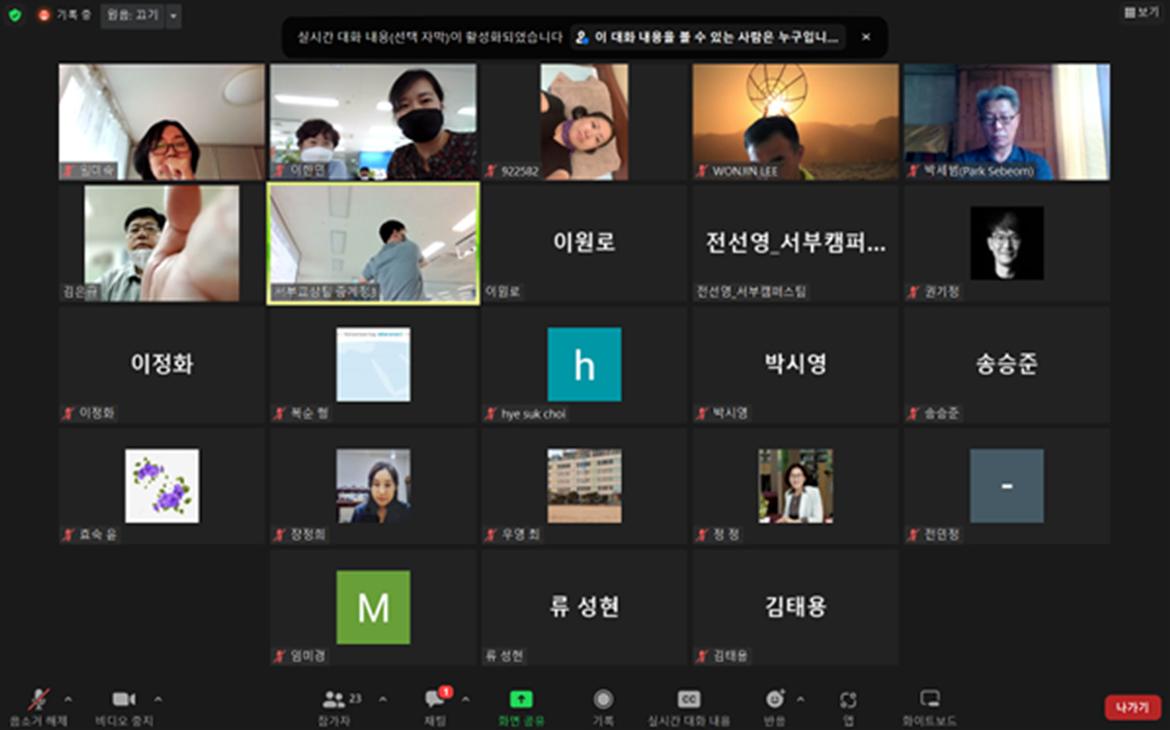The height and width of the screenshot is (730, 1170).
Task: Toggle the 원음: 끄기 original sound button
Action: click(132, 16)
